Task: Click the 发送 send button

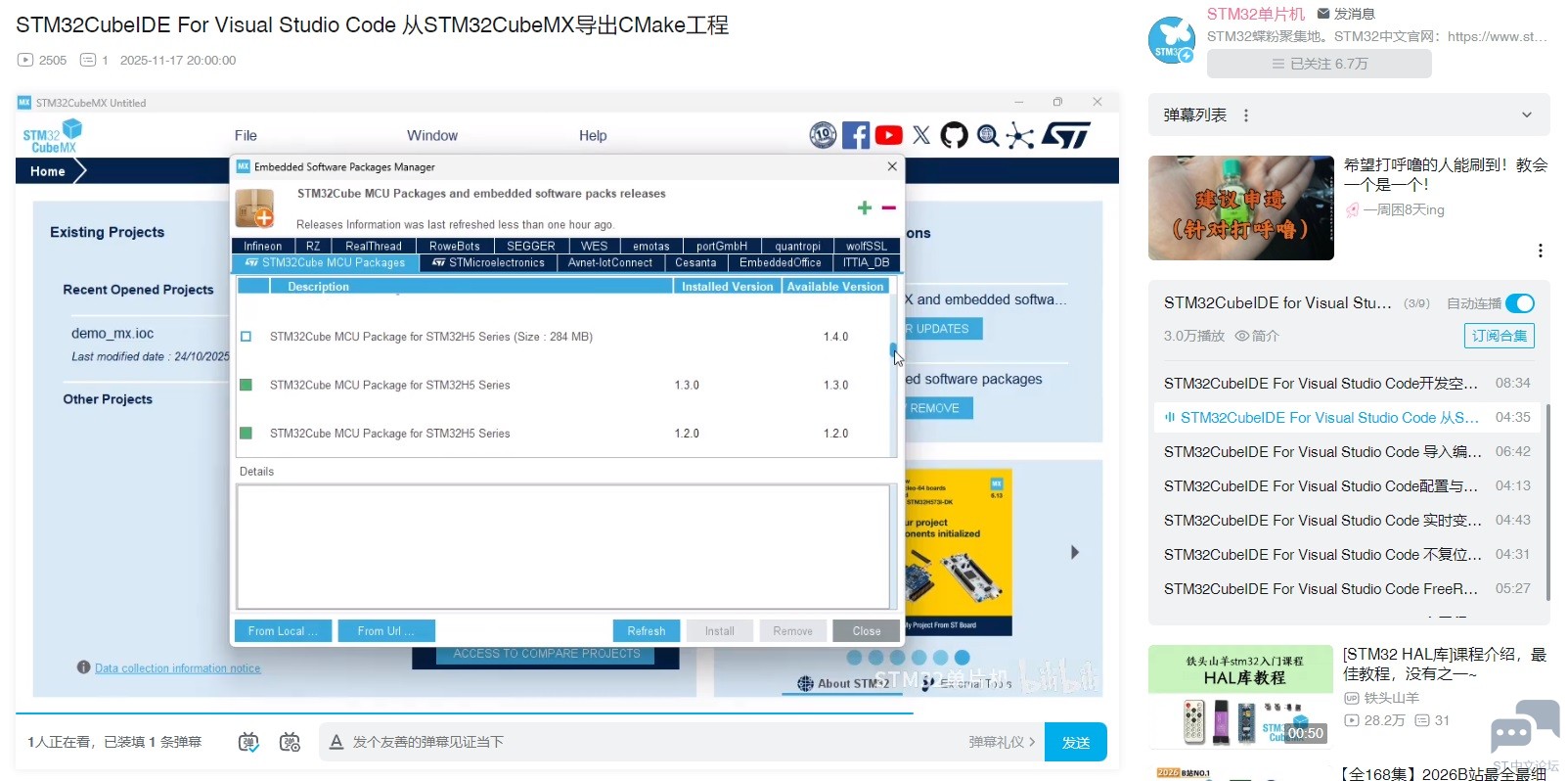Action: click(x=1076, y=742)
